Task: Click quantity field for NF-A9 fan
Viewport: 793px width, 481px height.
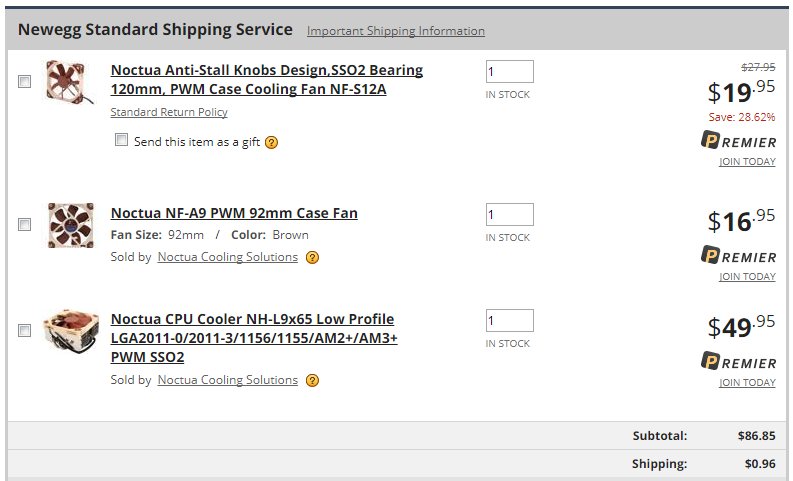Action: (509, 215)
